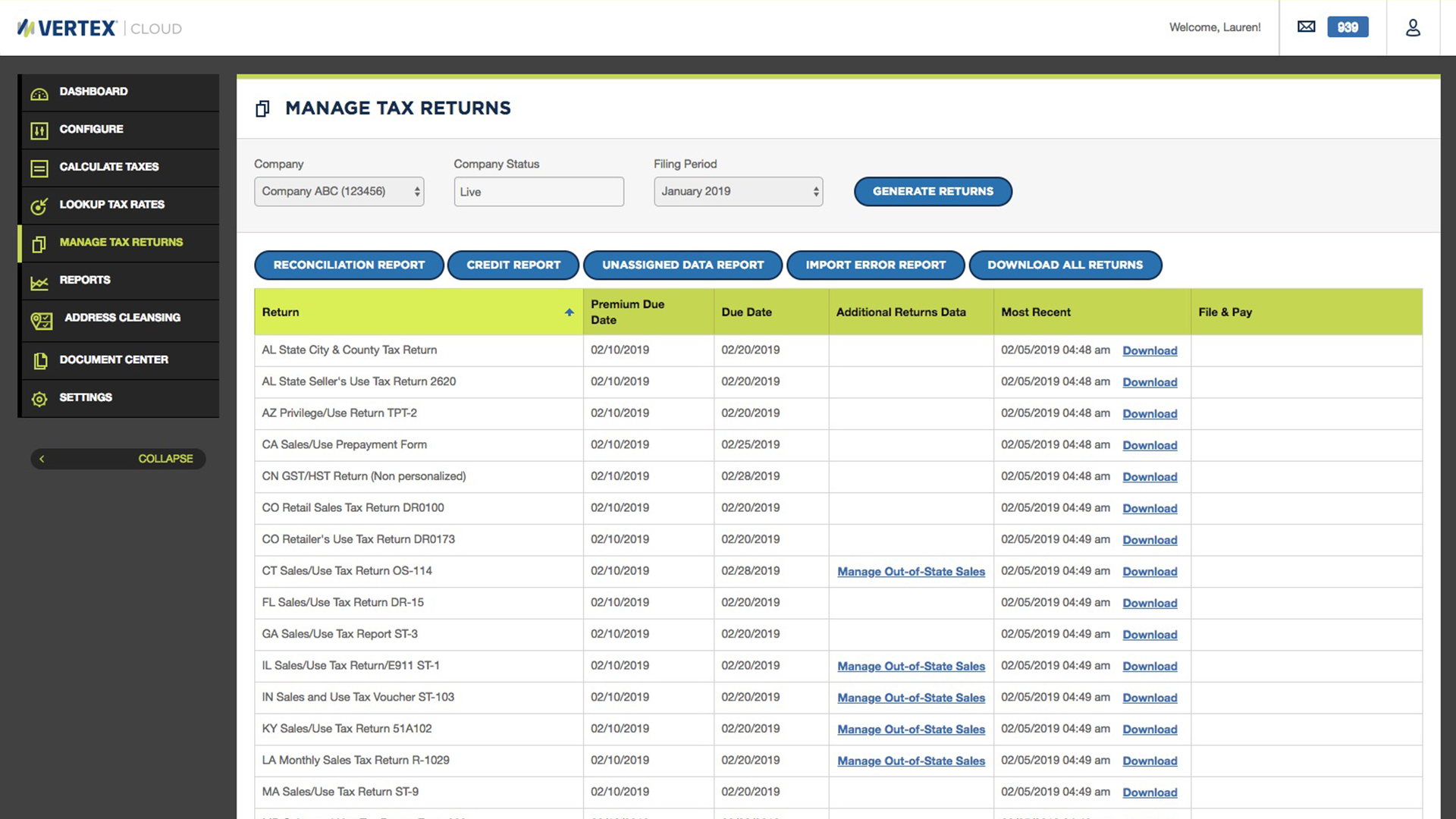The height and width of the screenshot is (819, 1456).
Task: Open Calculate Taxes menu item
Action: [109, 167]
